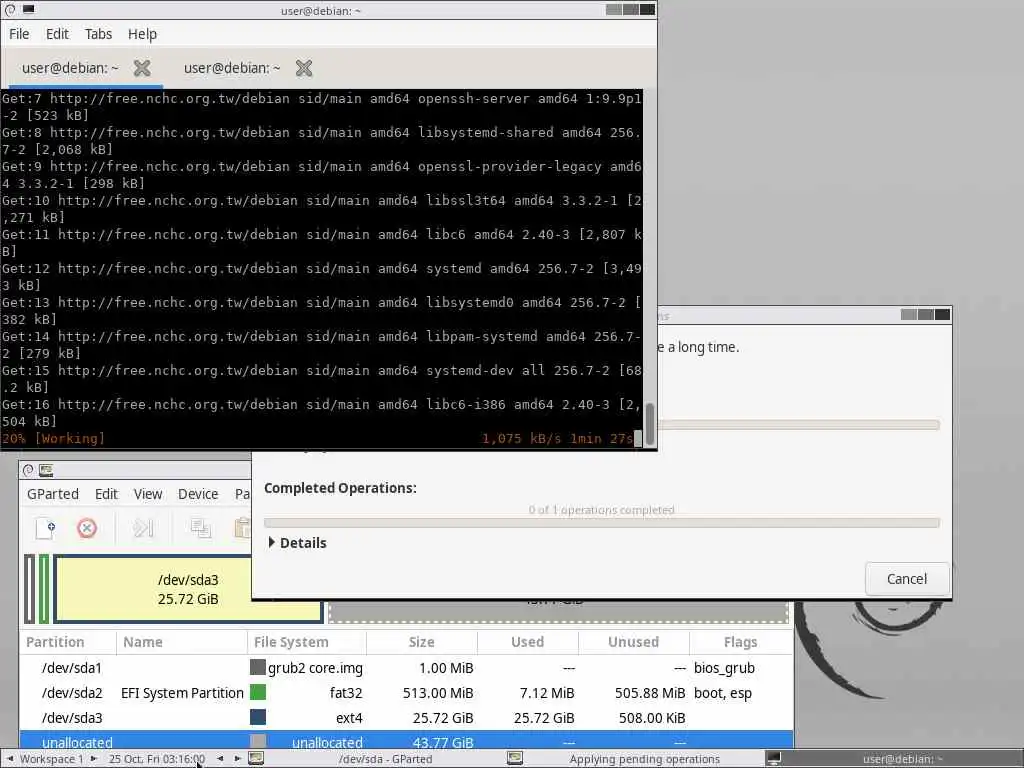Click the Delete partition icon in GParted toolbar
Image resolution: width=1024 pixels, height=768 pixels.
(x=87, y=528)
